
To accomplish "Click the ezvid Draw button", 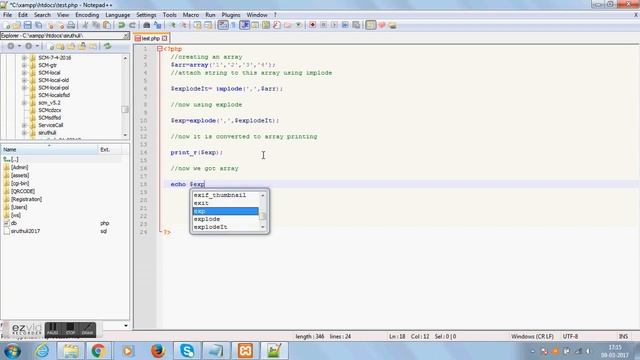I will (x=87, y=329).
